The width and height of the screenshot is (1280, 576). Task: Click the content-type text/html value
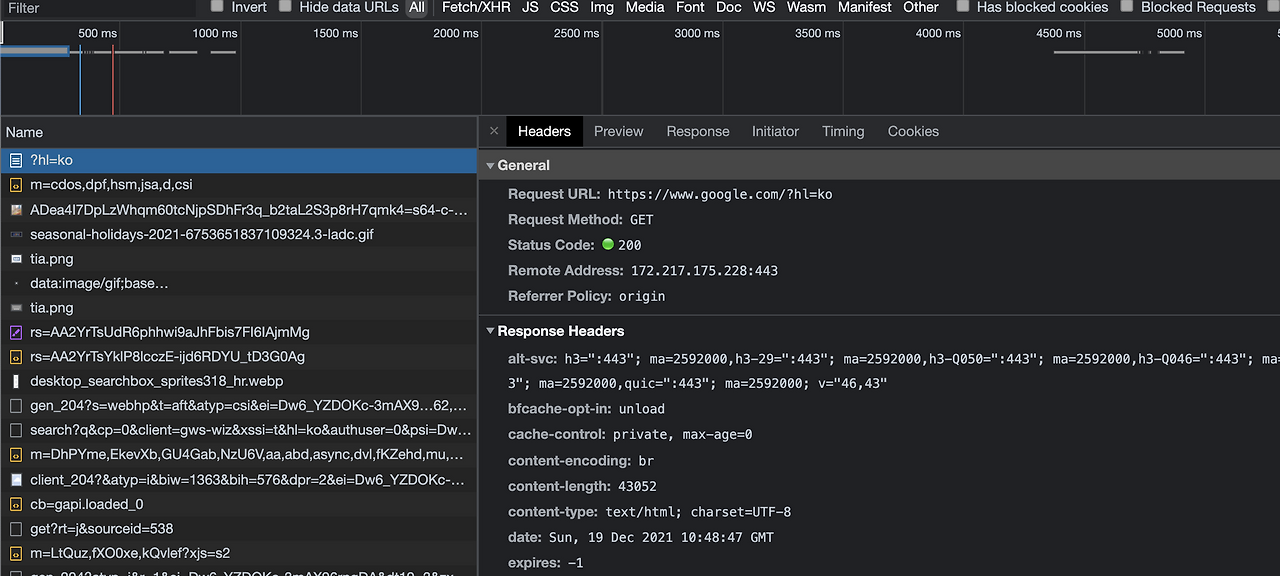pos(698,512)
